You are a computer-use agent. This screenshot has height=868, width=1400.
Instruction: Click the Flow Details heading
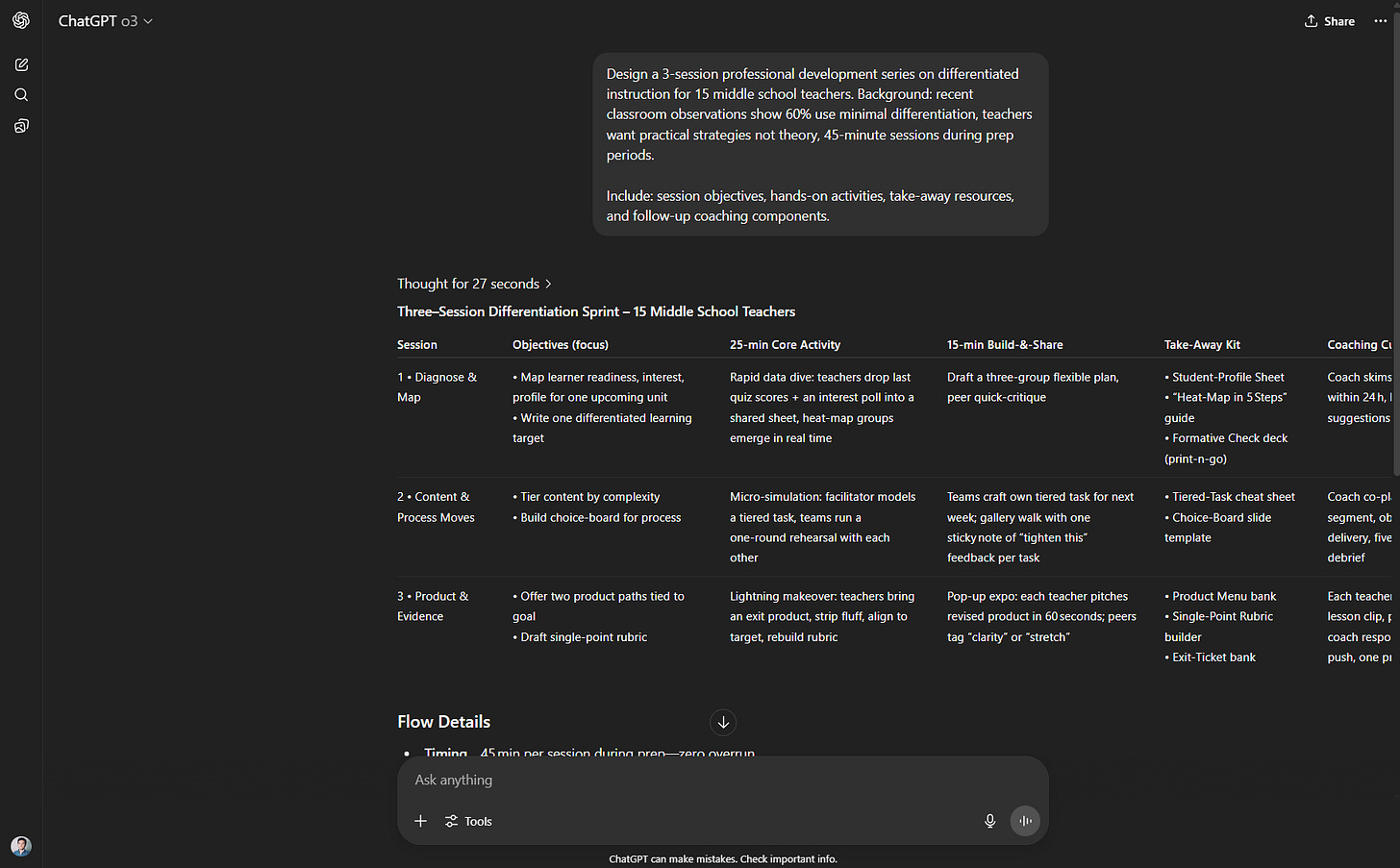pos(443,722)
